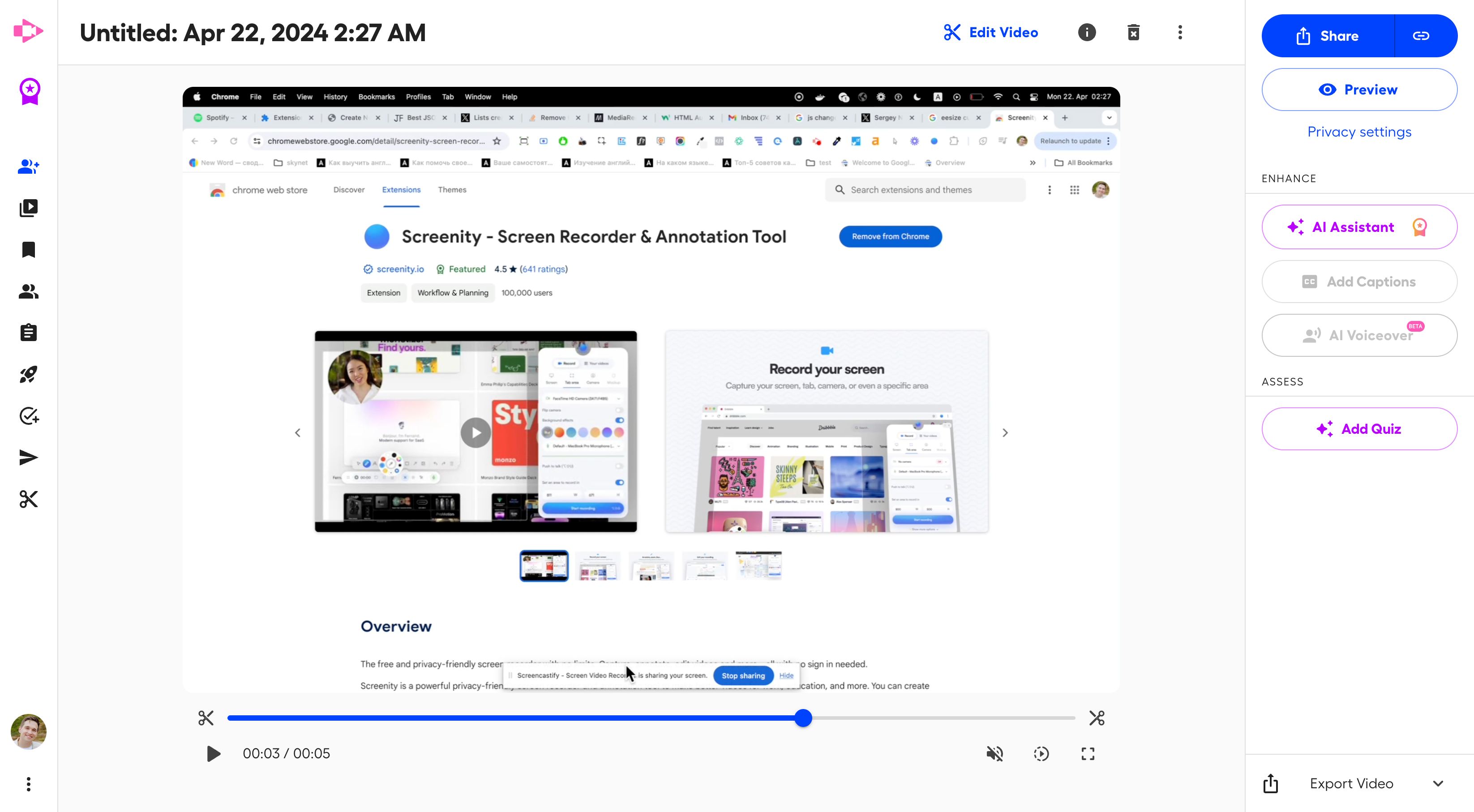
Task: Click the video preview frame
Action: pos(651,390)
